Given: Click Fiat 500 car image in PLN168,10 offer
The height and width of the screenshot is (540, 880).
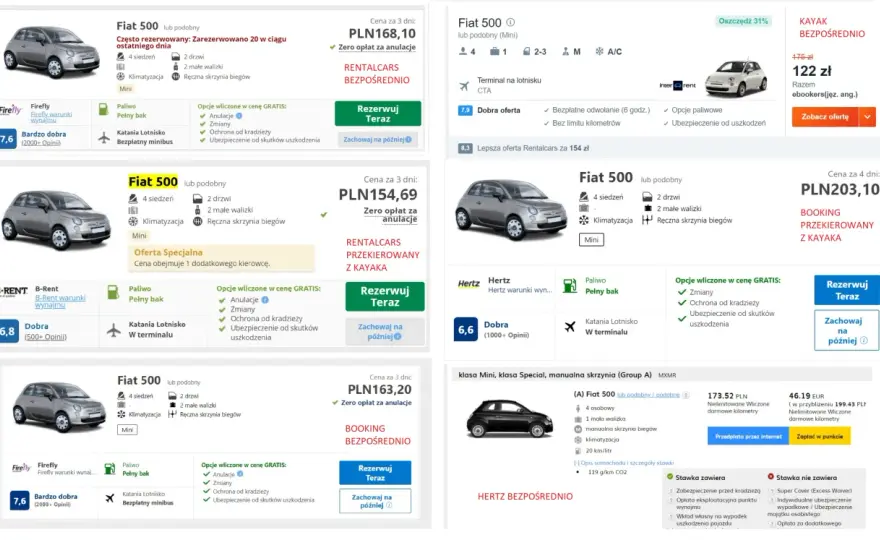Looking at the screenshot, I should tap(52, 52).
